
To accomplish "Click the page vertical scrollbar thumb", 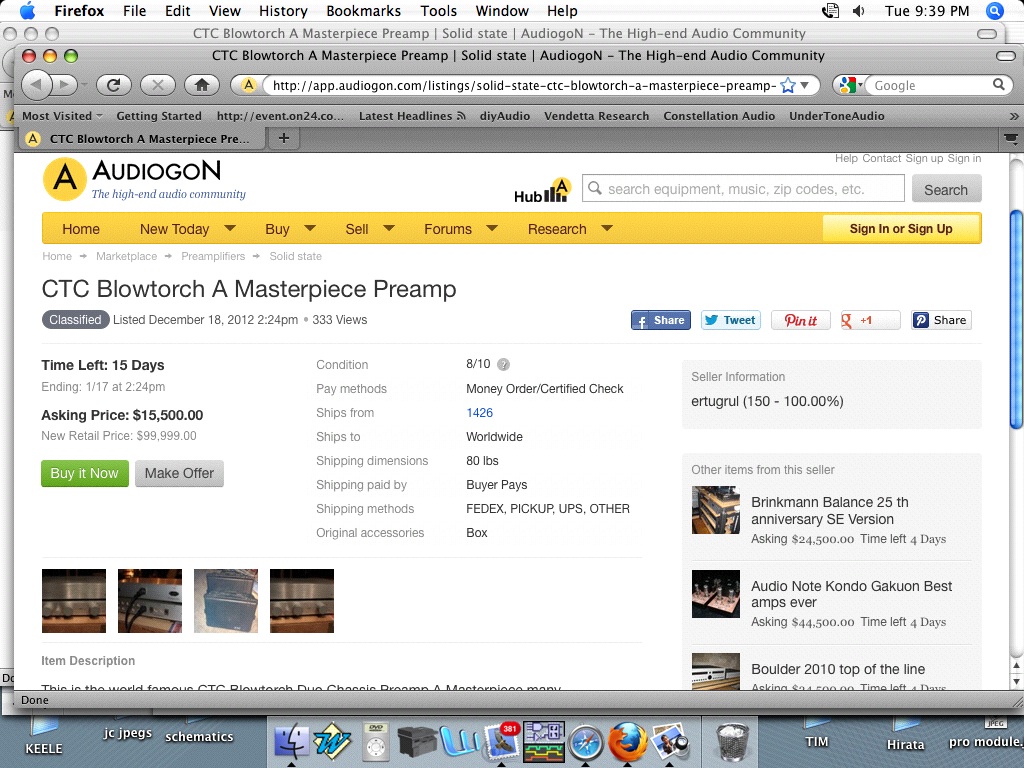I will pyautogui.click(x=1016, y=320).
